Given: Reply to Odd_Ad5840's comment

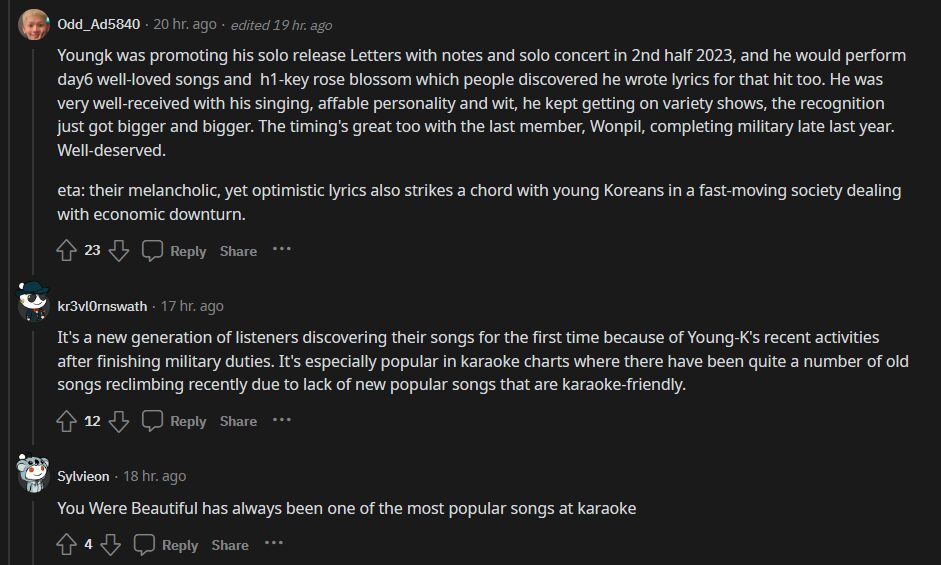Looking at the screenshot, I should [174, 251].
